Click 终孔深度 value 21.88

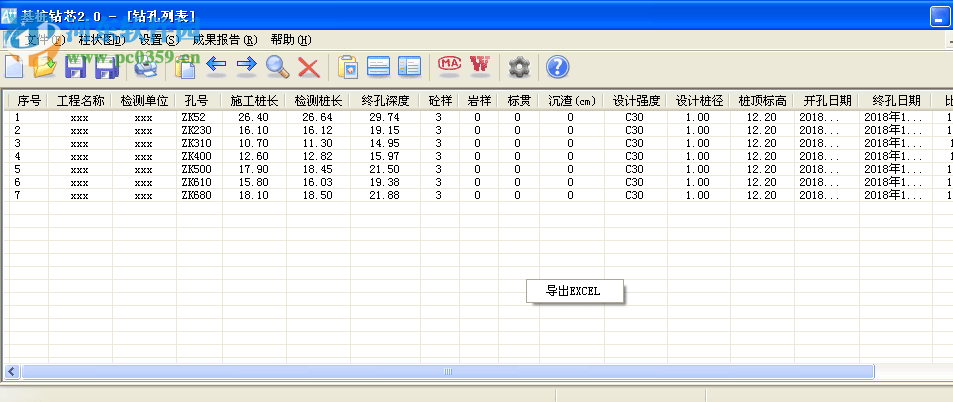[385, 195]
